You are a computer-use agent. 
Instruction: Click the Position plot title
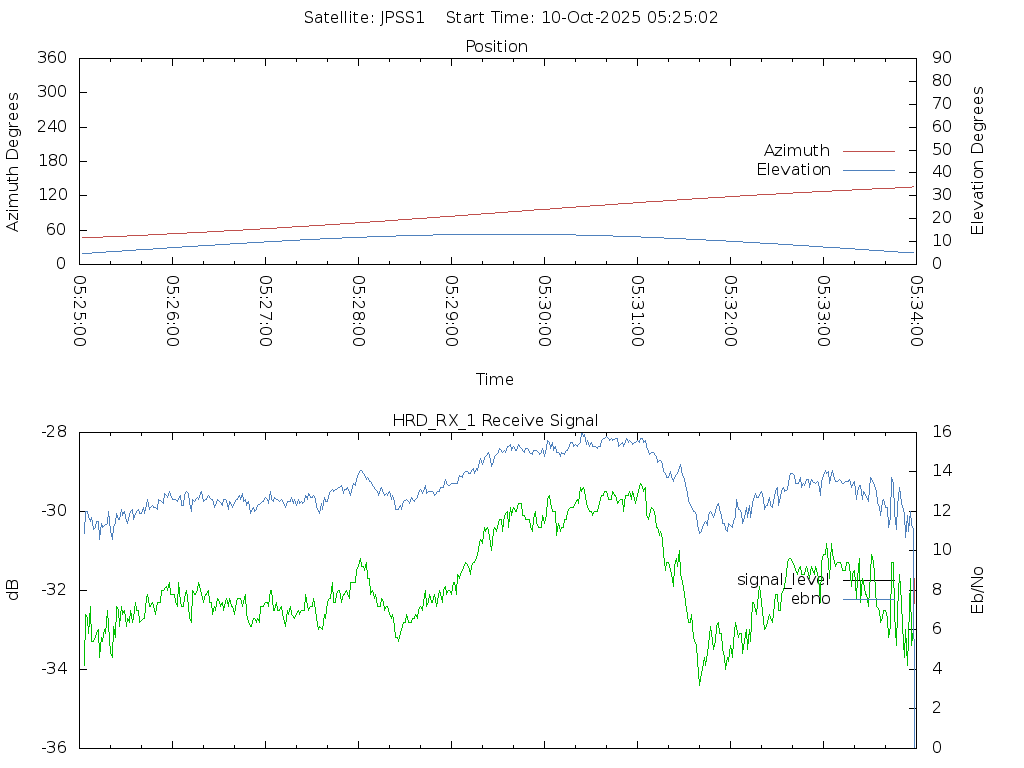497,47
